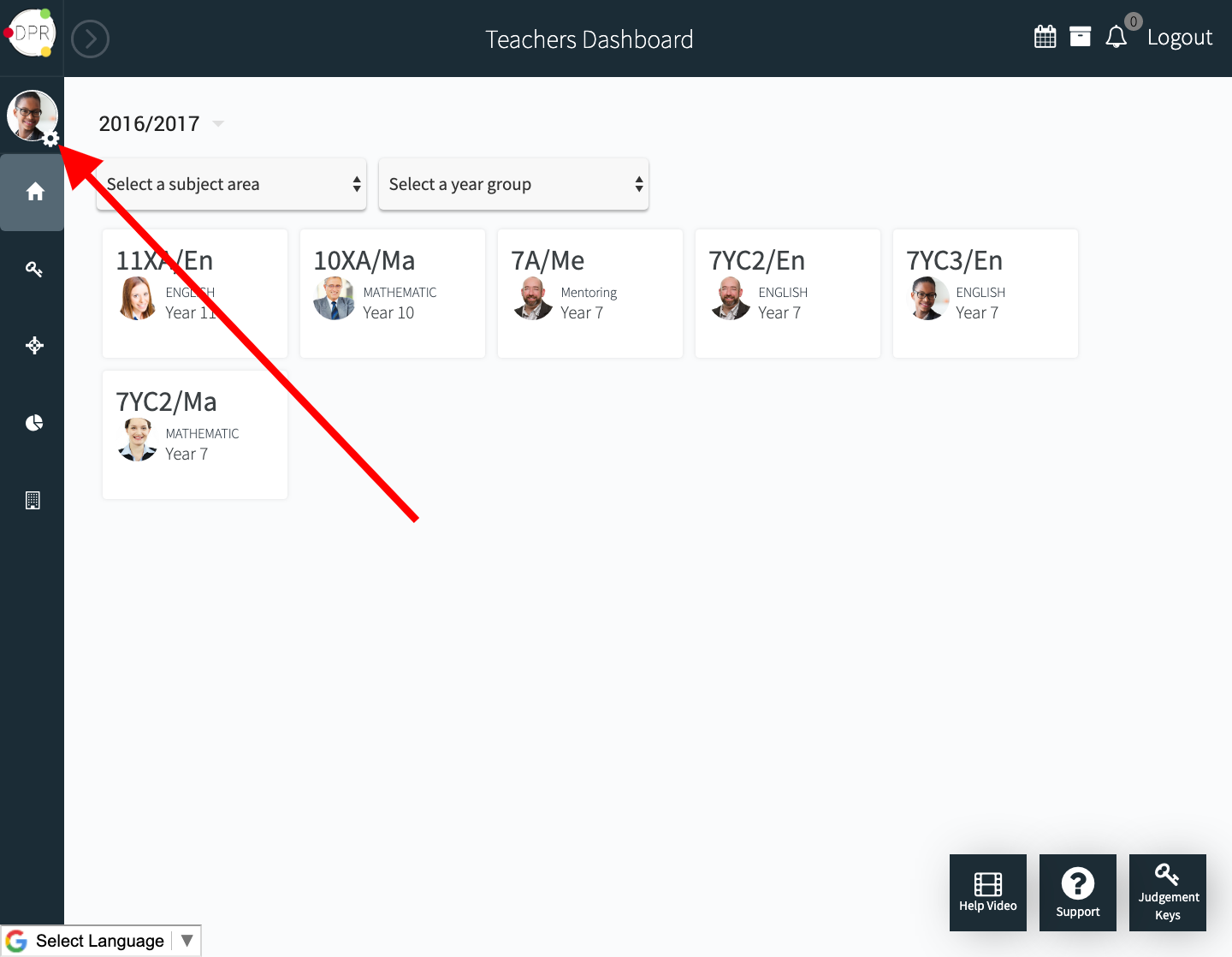Click the DPR logo in the top left

[x=32, y=33]
